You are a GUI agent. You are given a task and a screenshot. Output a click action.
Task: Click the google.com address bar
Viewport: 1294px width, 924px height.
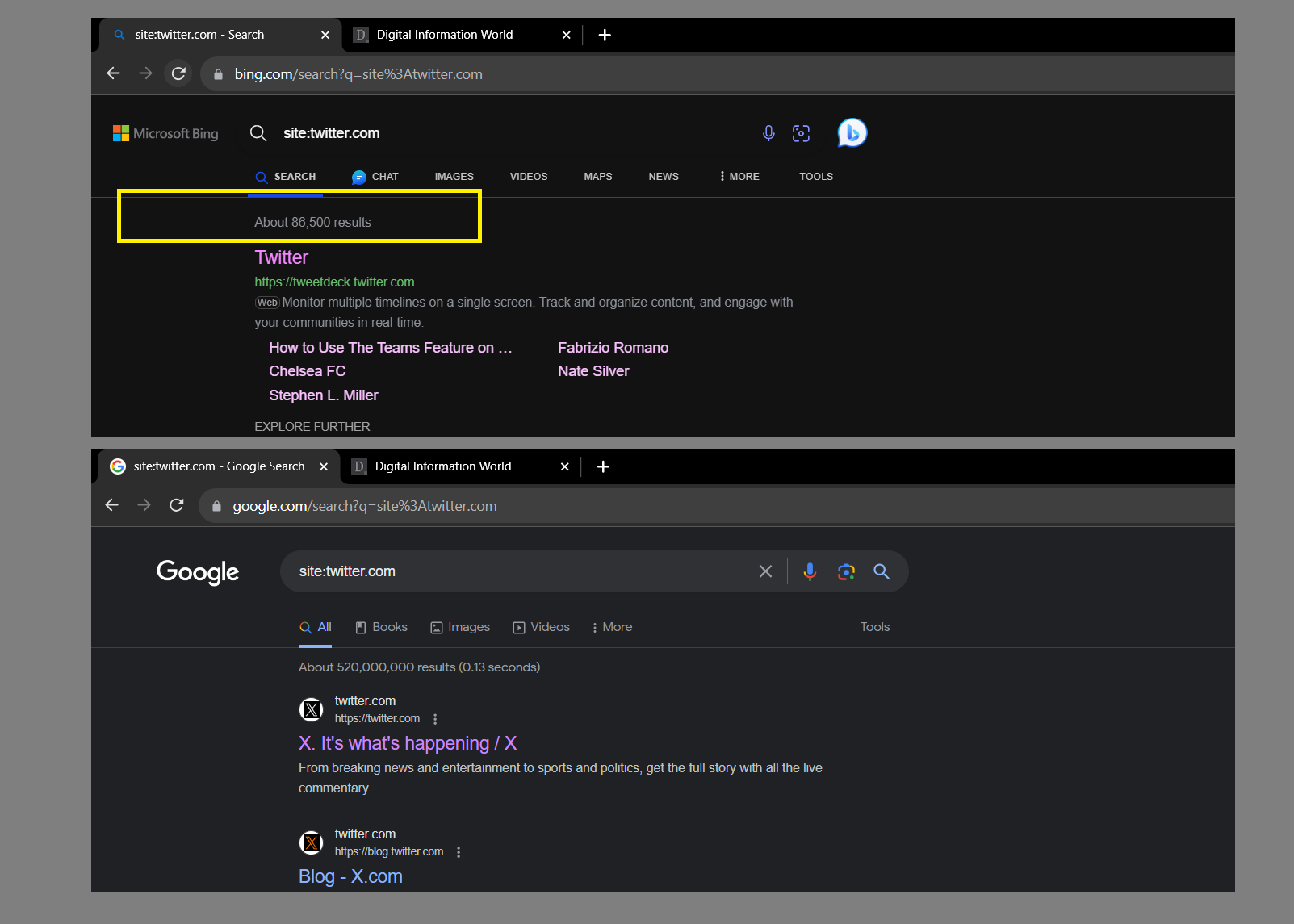click(x=717, y=506)
